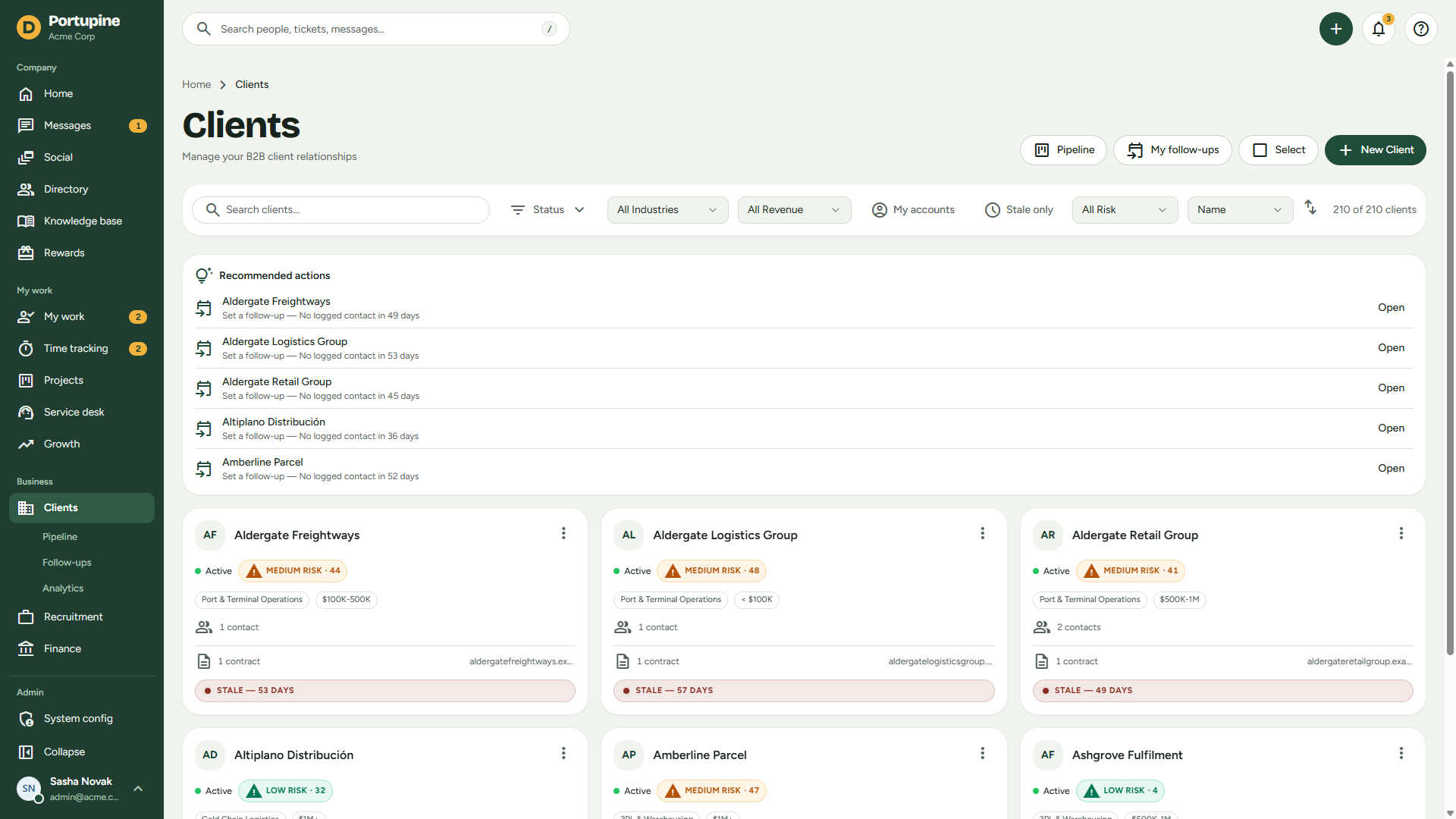Open the Aldergate Freightways card options menu
The image size is (1456, 819).
tap(563, 534)
